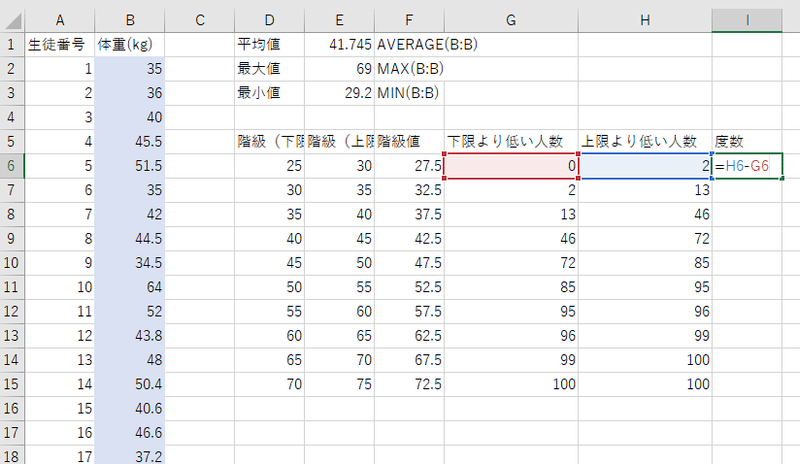Click cell H8 with value 46

pos(645,214)
